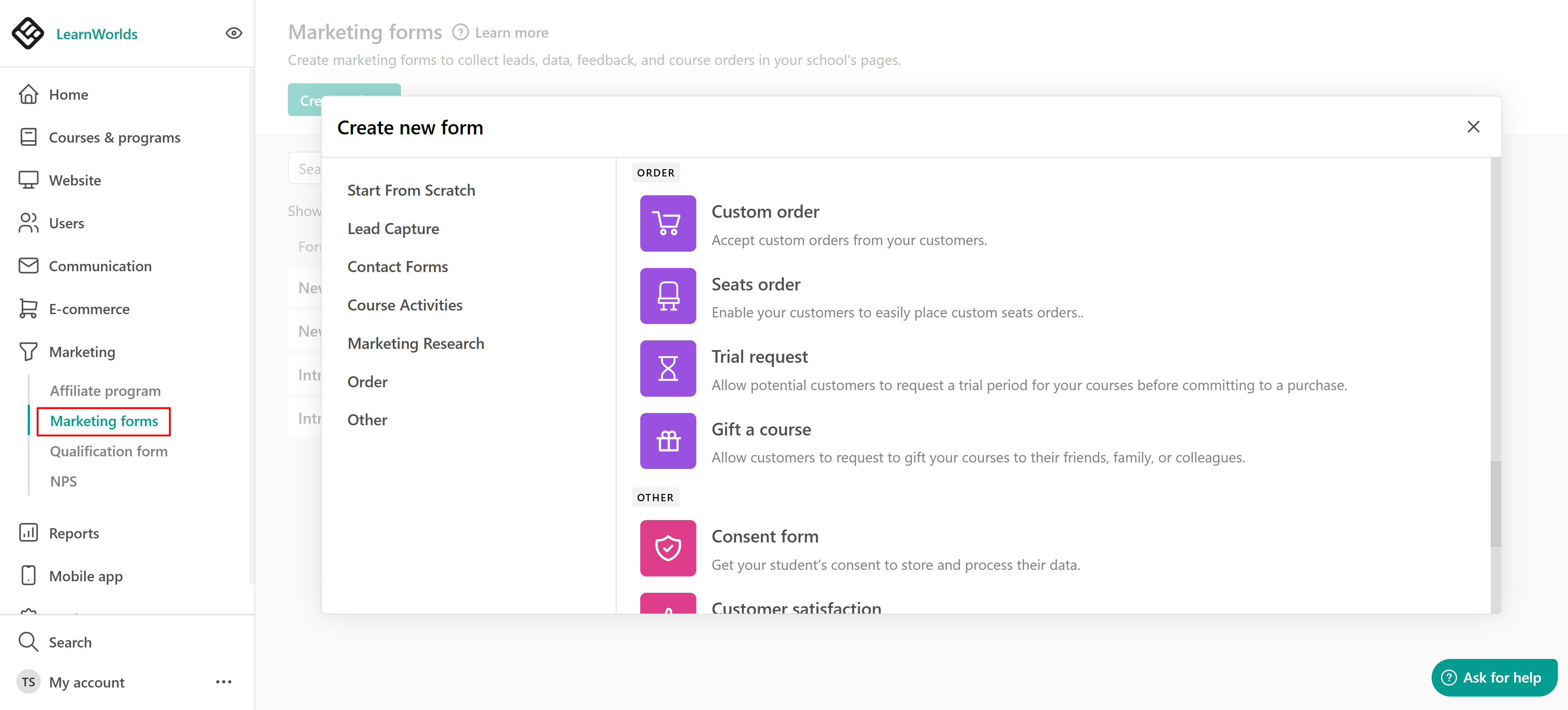Select the Lead Capture category

(393, 228)
